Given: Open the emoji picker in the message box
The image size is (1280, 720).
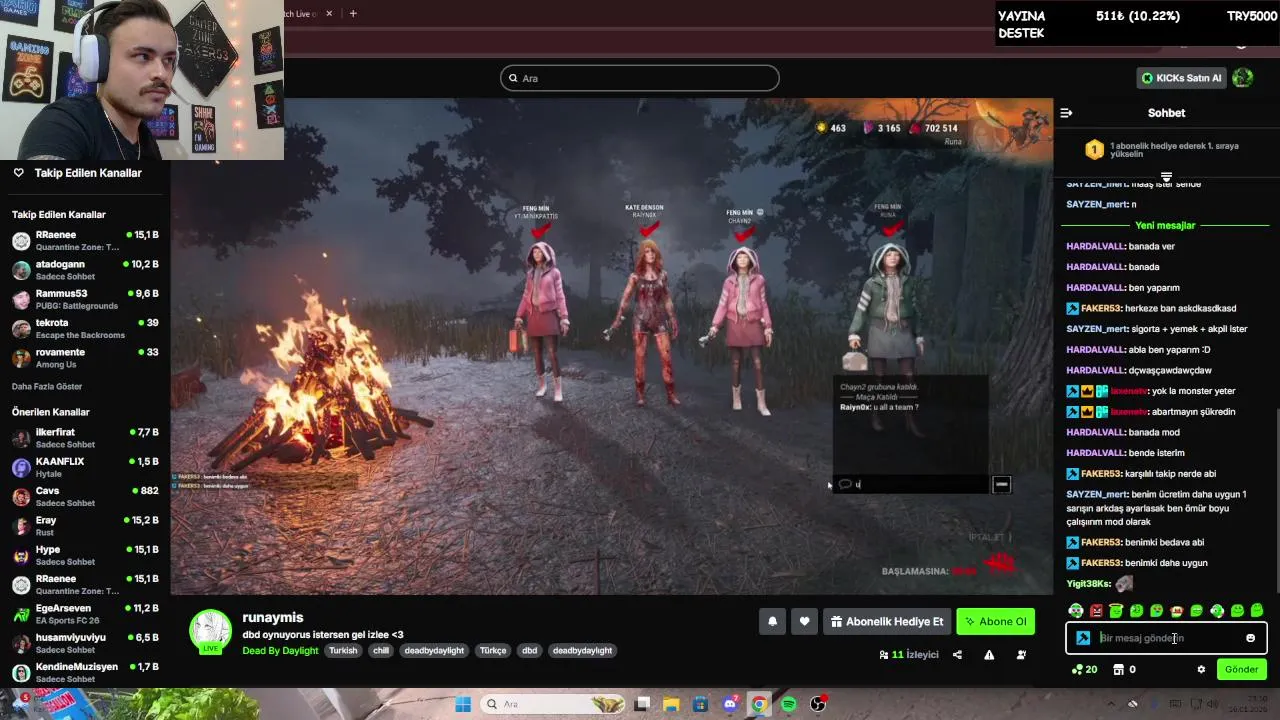Looking at the screenshot, I should (1250, 638).
